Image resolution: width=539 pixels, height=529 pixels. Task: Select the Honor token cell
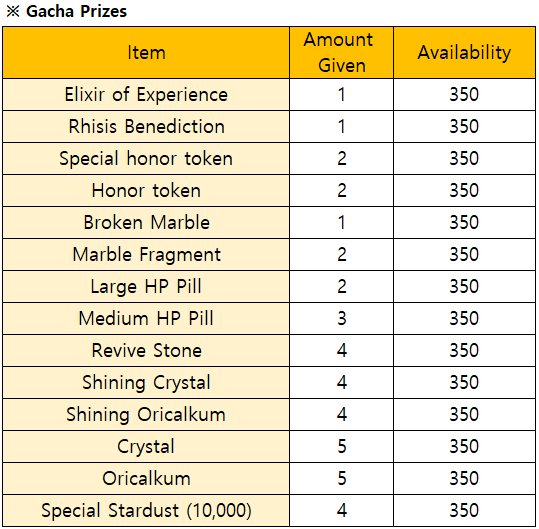(x=146, y=190)
